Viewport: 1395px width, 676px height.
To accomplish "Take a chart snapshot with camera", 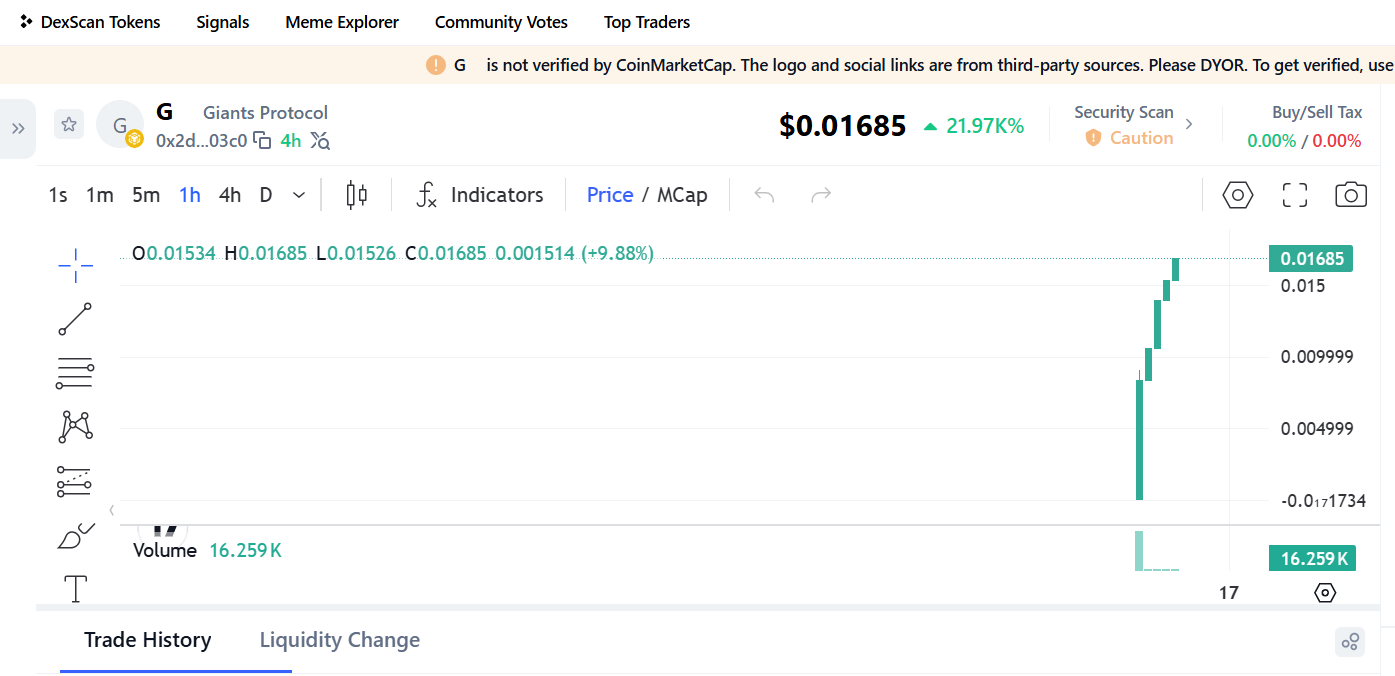I will click(x=1351, y=195).
